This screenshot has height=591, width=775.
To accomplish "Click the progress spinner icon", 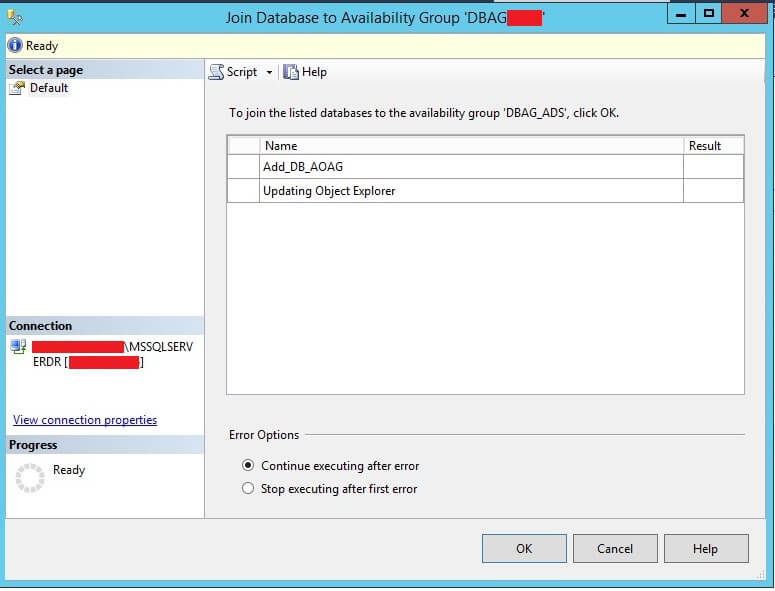I will (30, 478).
